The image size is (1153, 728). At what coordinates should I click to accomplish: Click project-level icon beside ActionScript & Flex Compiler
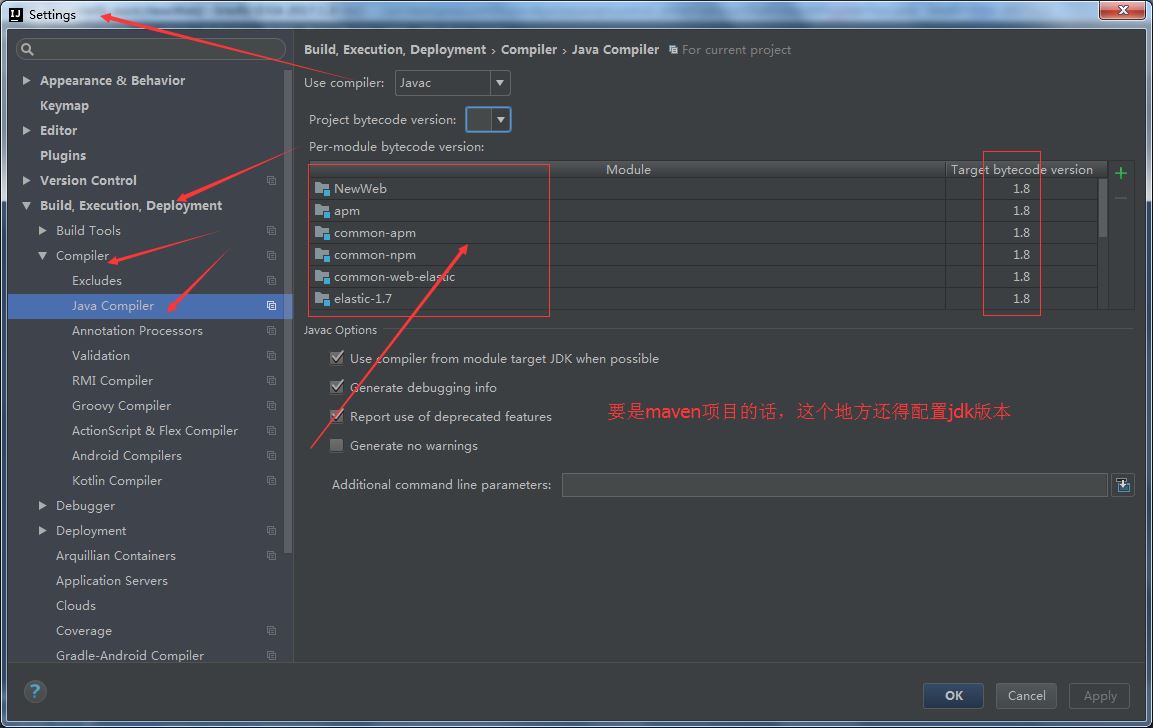point(271,430)
